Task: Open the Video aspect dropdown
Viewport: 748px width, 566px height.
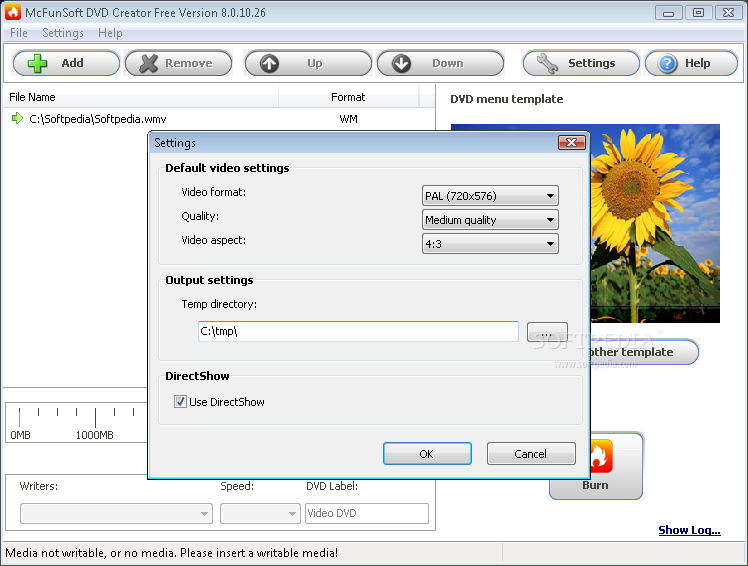Action: tap(490, 244)
